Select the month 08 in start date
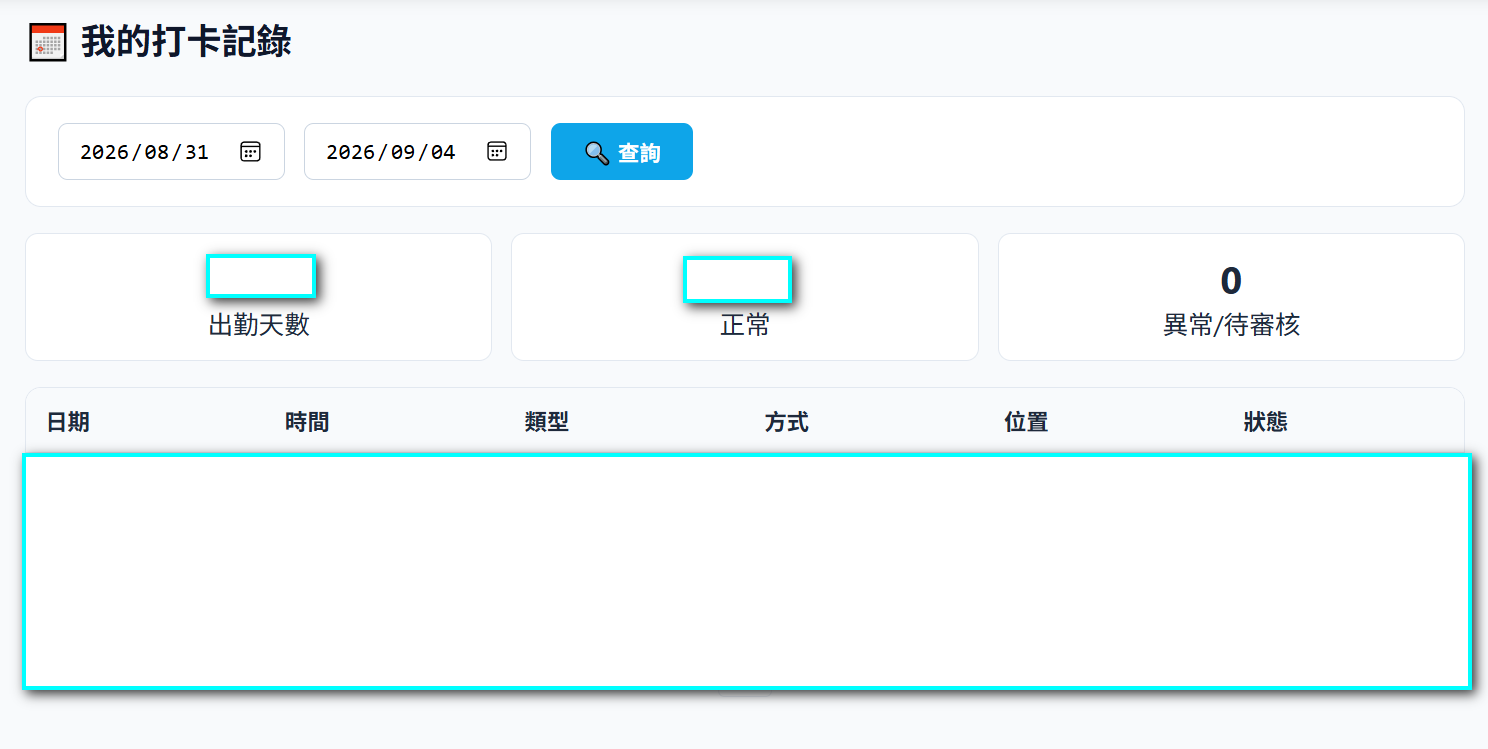 157,152
